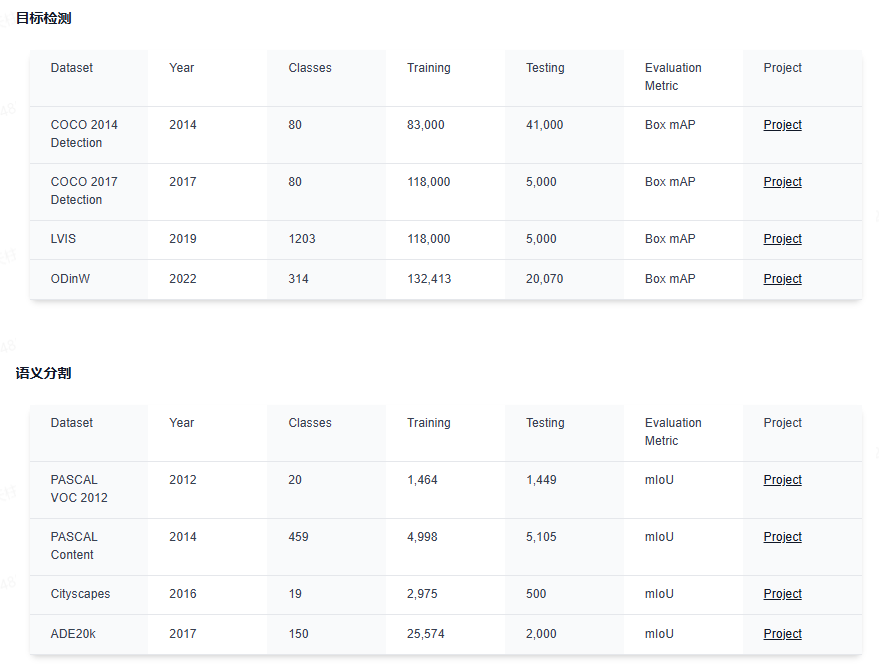Click the Evaluation Metric header in detection table
This screenshot has height=668, width=879.
(x=673, y=77)
